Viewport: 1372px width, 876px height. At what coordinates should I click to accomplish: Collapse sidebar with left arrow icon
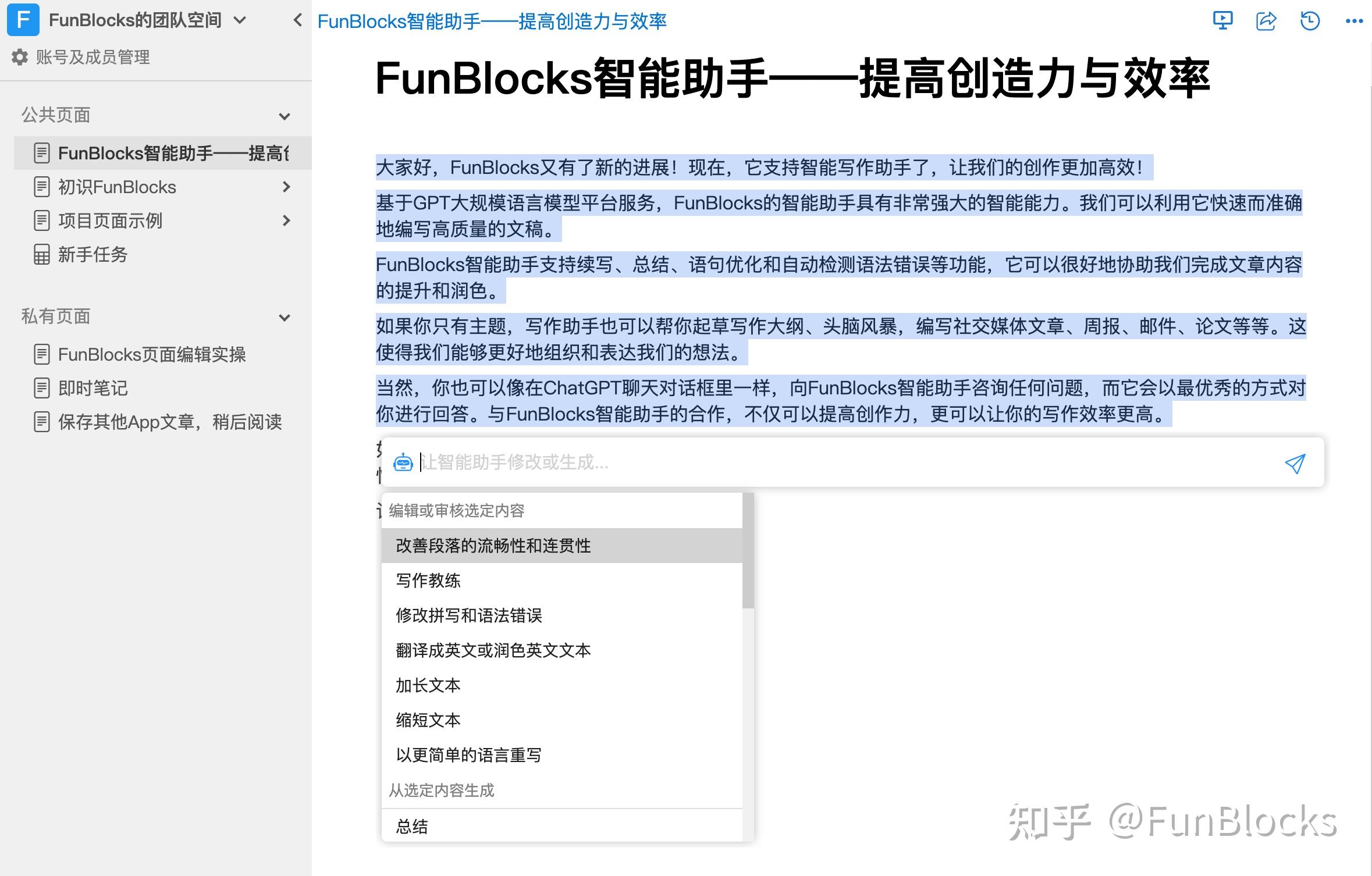point(297,20)
